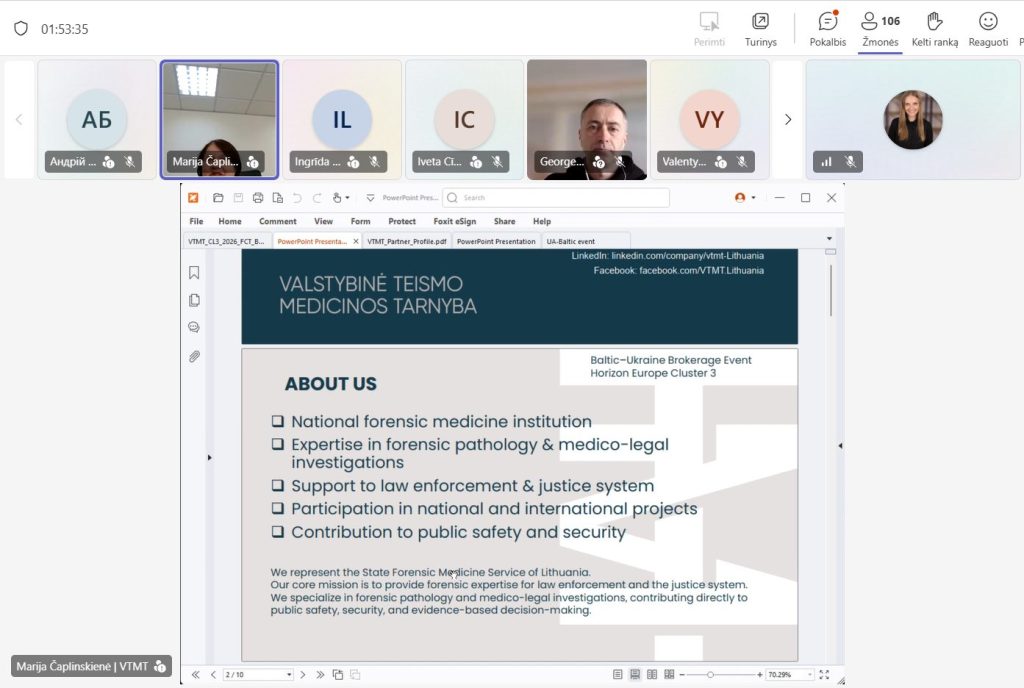
Task: Open the Comments panel in sidebar
Action: tap(194, 327)
